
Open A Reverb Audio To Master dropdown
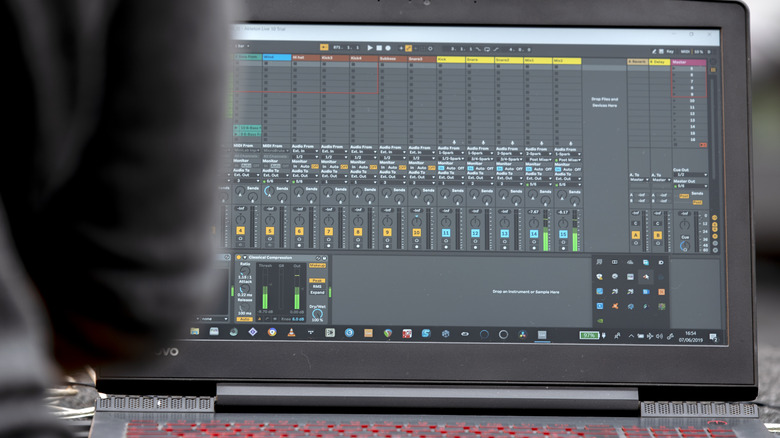[x=639, y=180]
